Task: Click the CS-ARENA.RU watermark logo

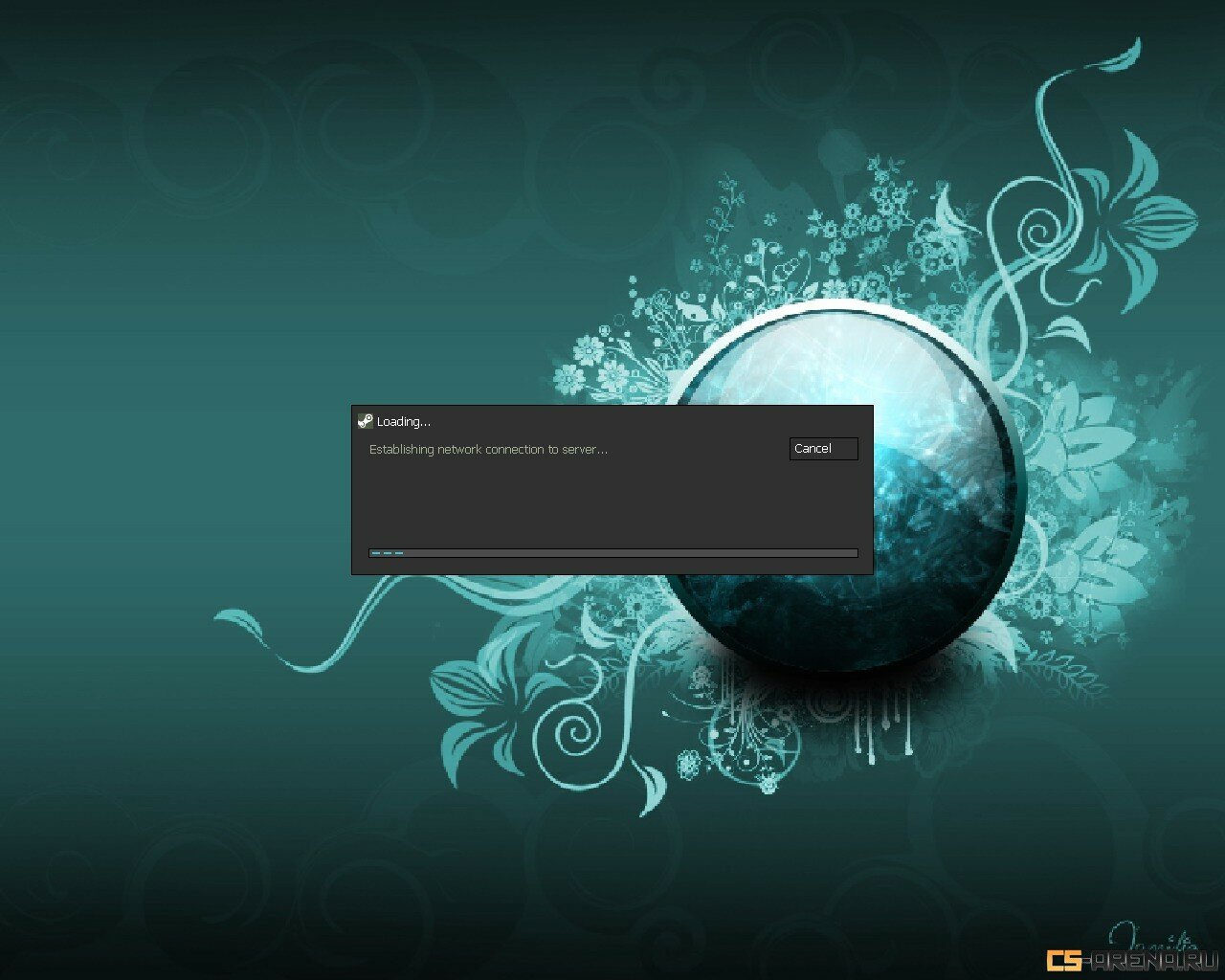Action: [1131, 959]
